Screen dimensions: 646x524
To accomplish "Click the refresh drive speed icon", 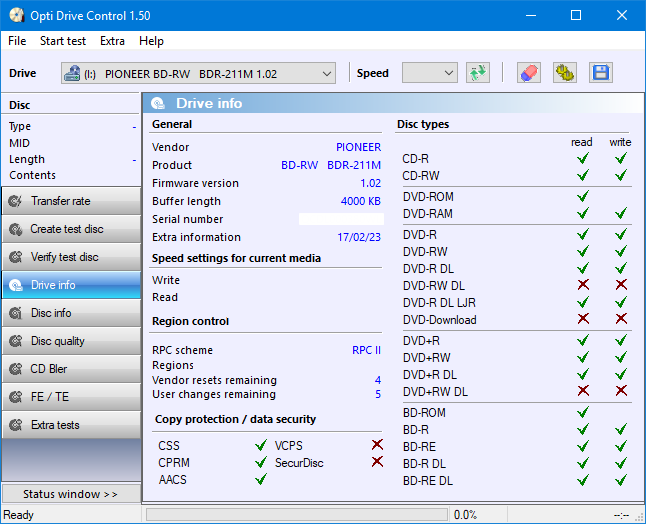I will click(478, 73).
